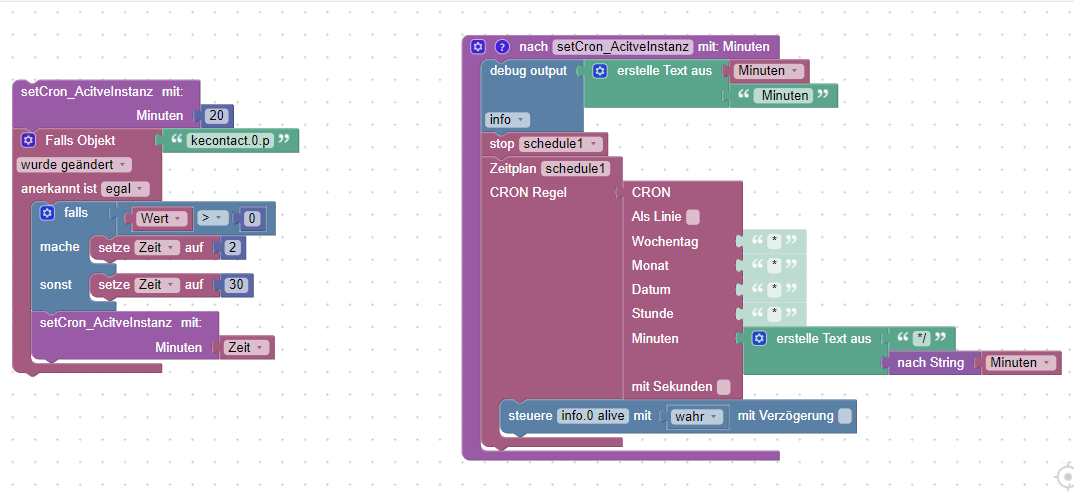The image size is (1074, 492).
Task: Open gear icon on falls condition block
Action: 47,212
